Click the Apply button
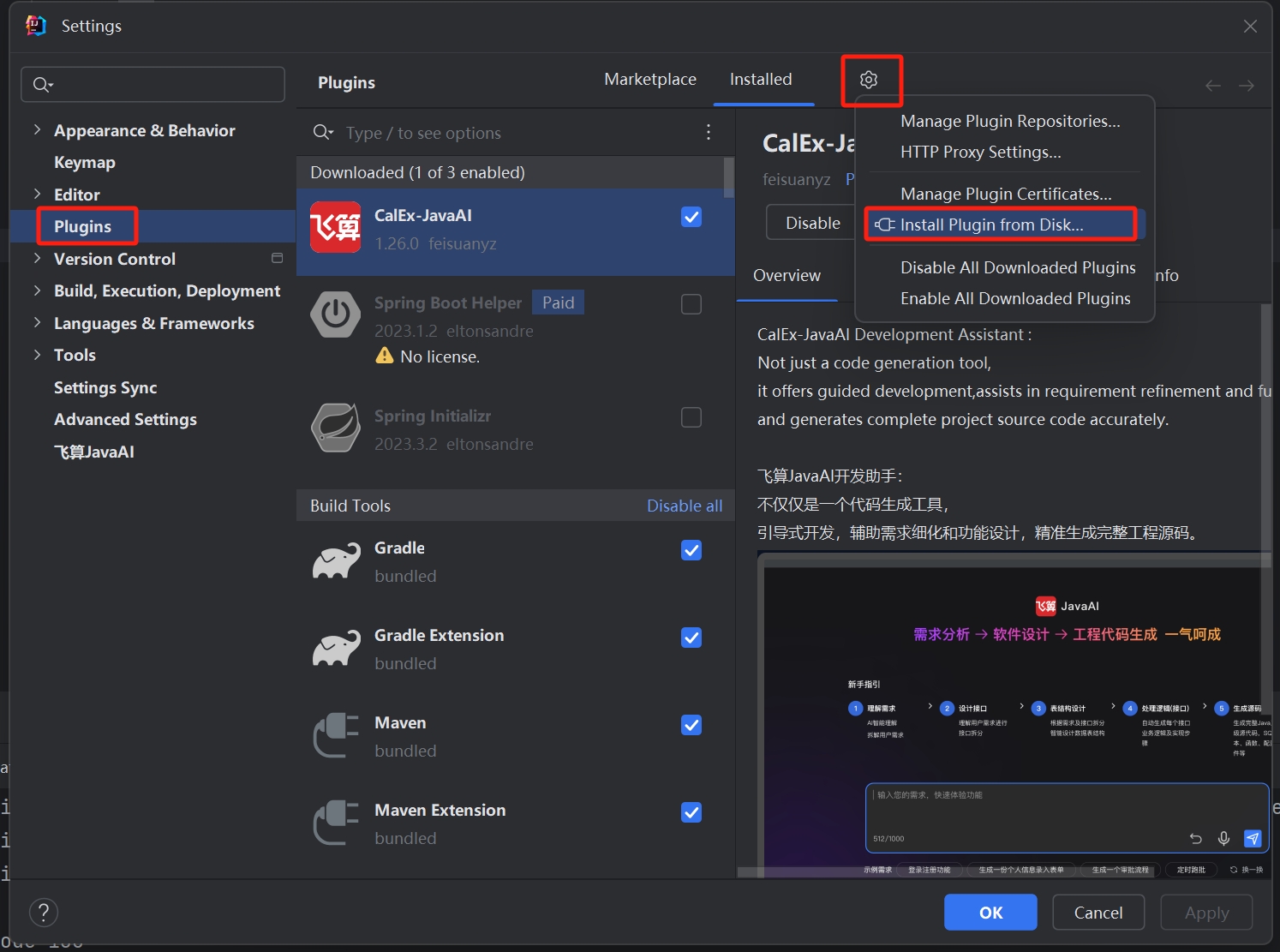The image size is (1280, 952). point(1206,913)
